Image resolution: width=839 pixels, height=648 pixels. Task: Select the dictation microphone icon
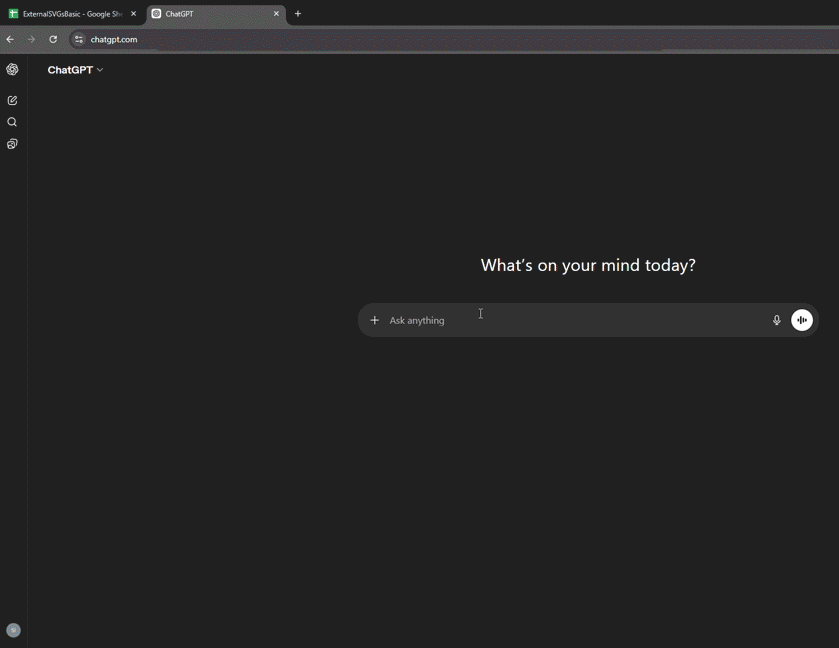777,320
